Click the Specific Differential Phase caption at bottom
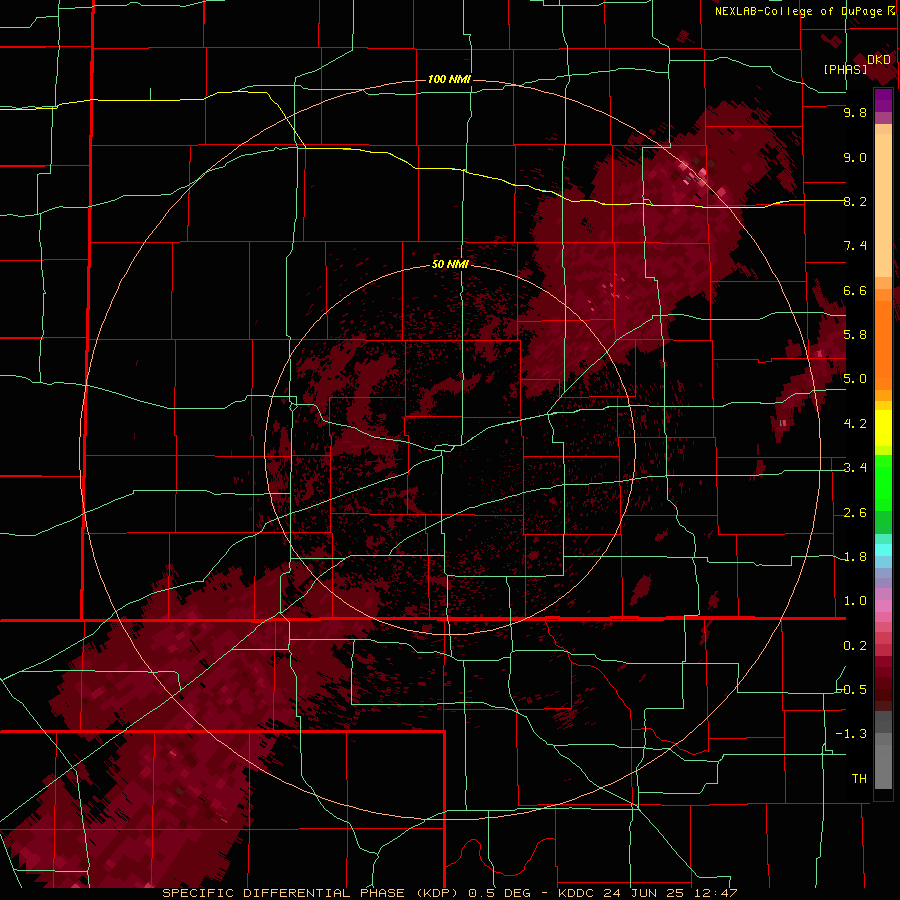 click(x=449, y=893)
